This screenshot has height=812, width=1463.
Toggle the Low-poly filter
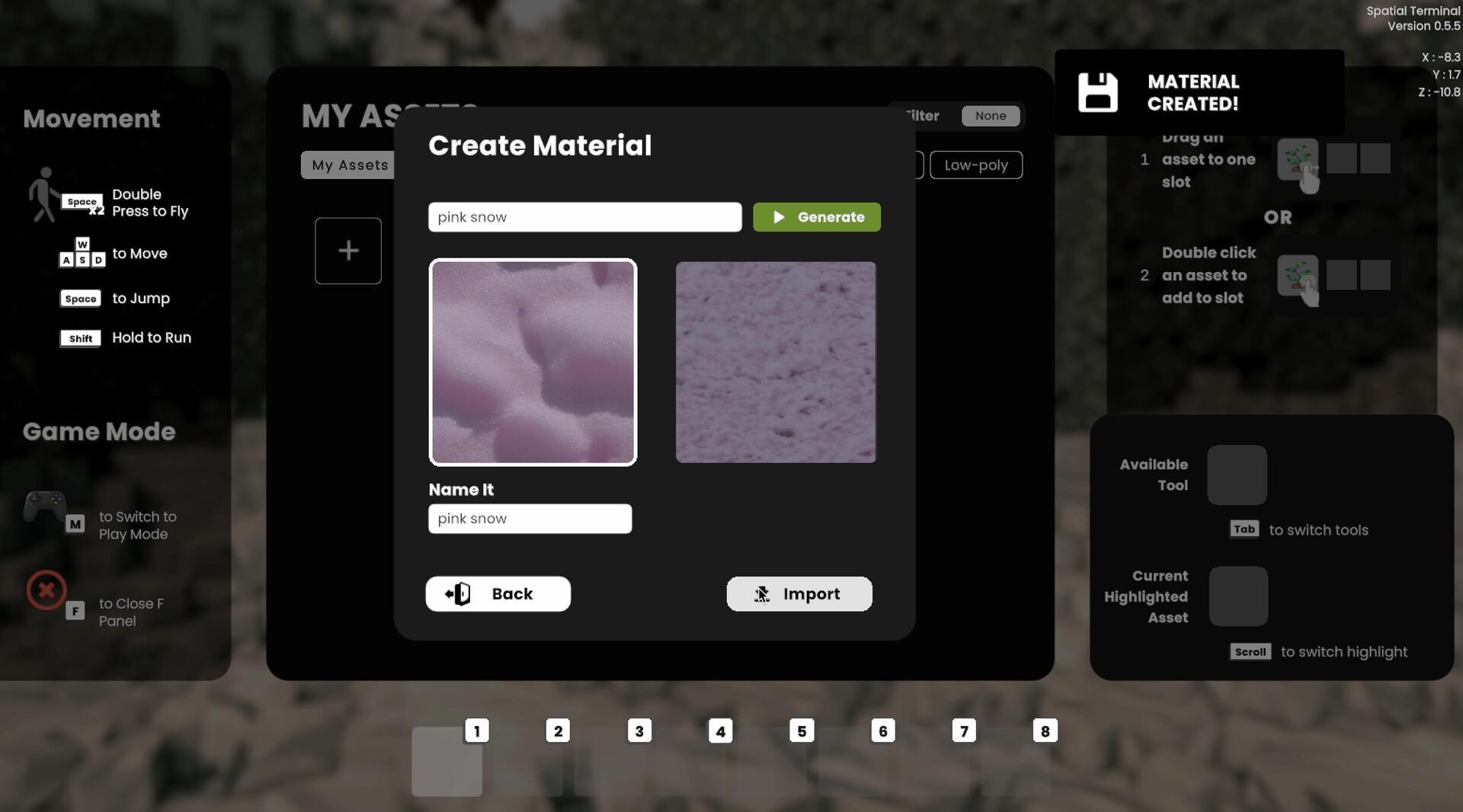coord(976,165)
